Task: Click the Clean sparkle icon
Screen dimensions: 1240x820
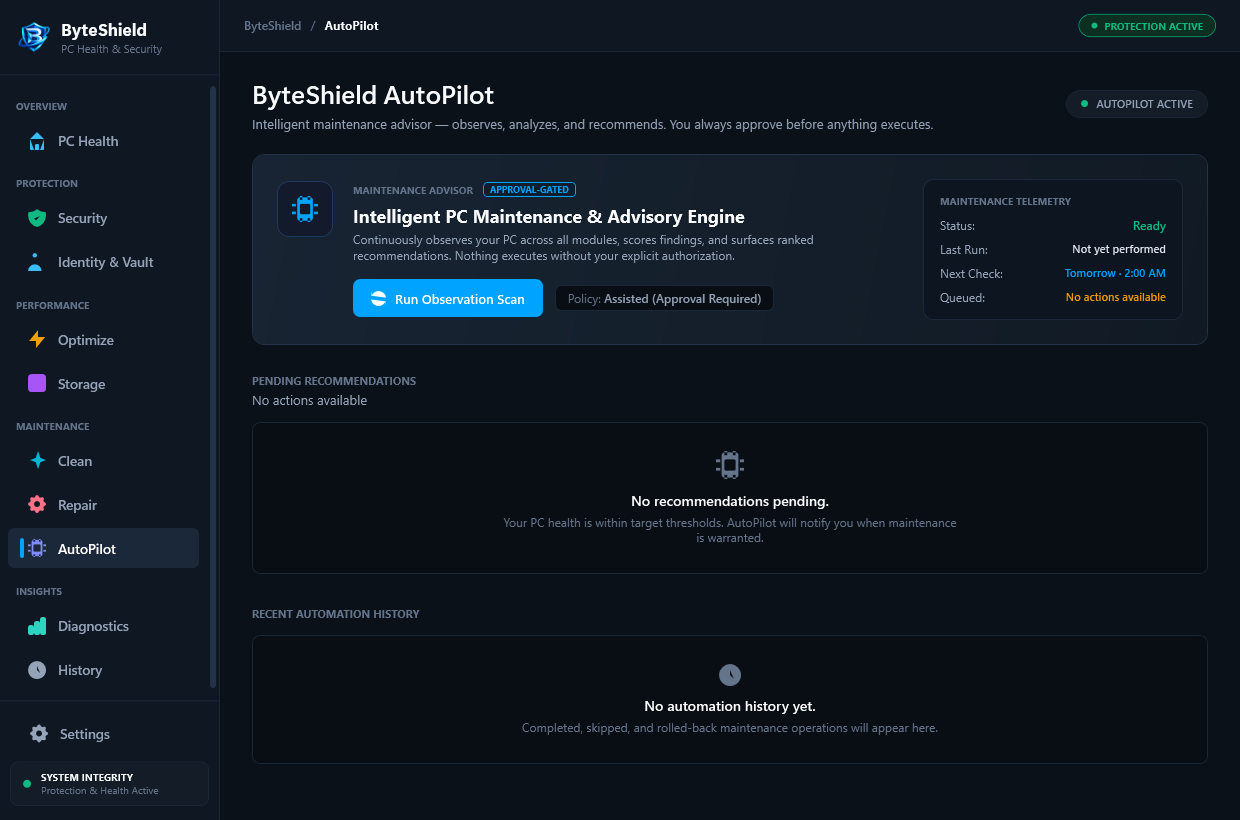Action: pyautogui.click(x=37, y=461)
